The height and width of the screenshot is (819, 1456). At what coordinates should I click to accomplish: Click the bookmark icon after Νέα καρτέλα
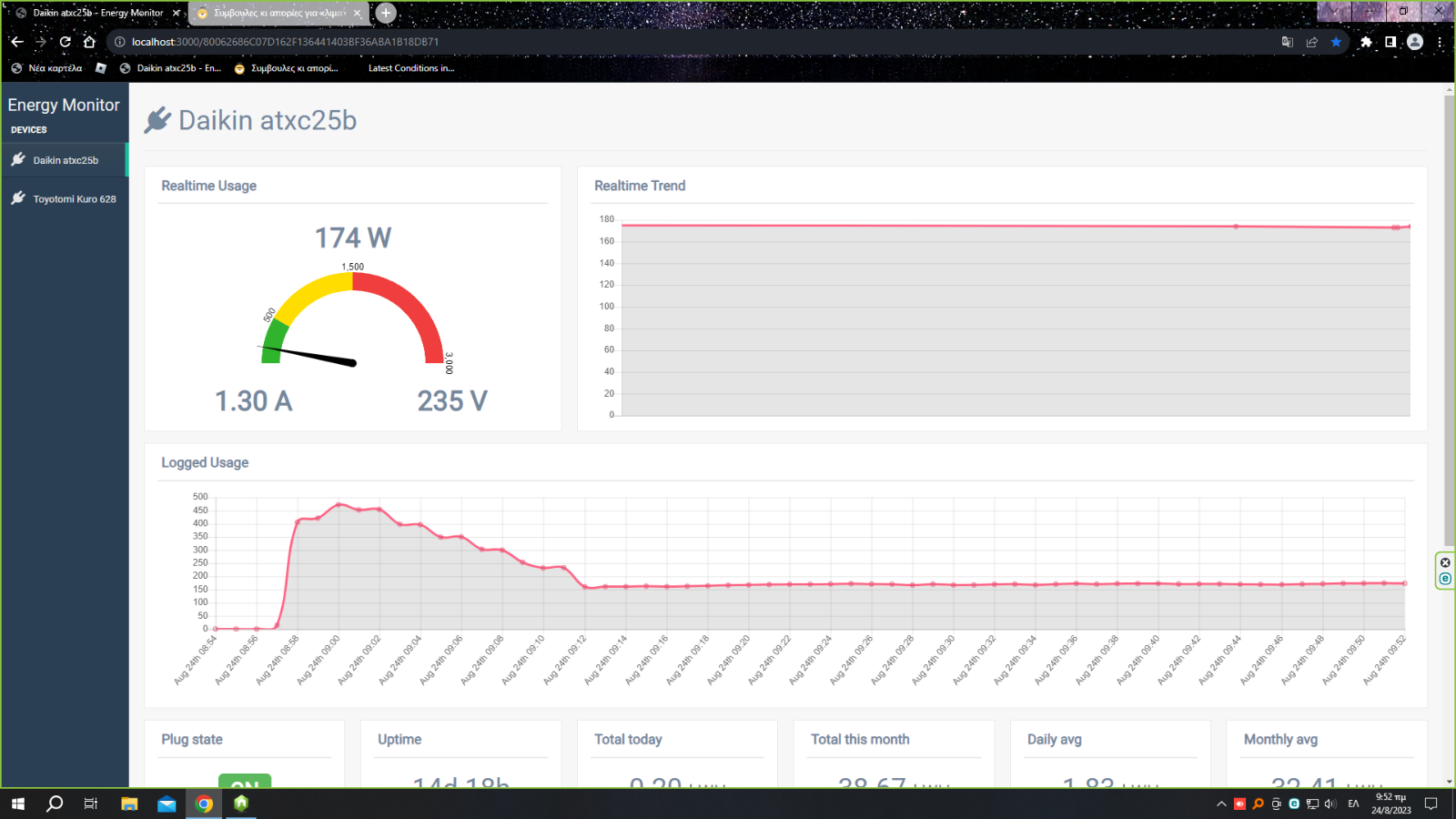coord(101,68)
